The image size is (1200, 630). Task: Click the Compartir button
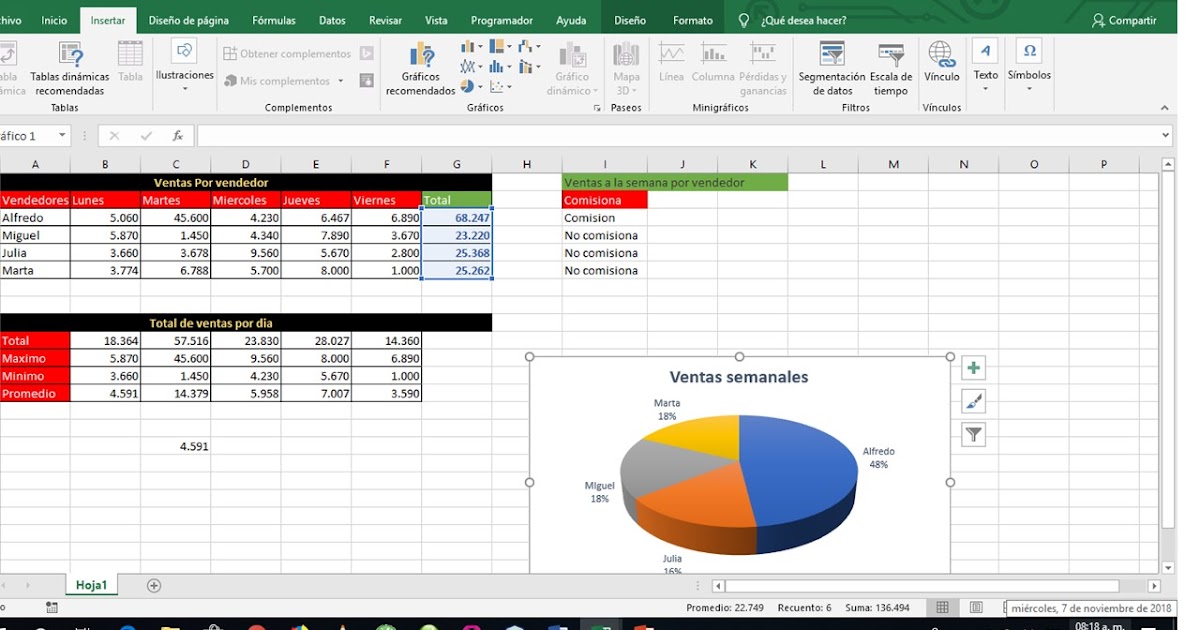[x=1124, y=19]
